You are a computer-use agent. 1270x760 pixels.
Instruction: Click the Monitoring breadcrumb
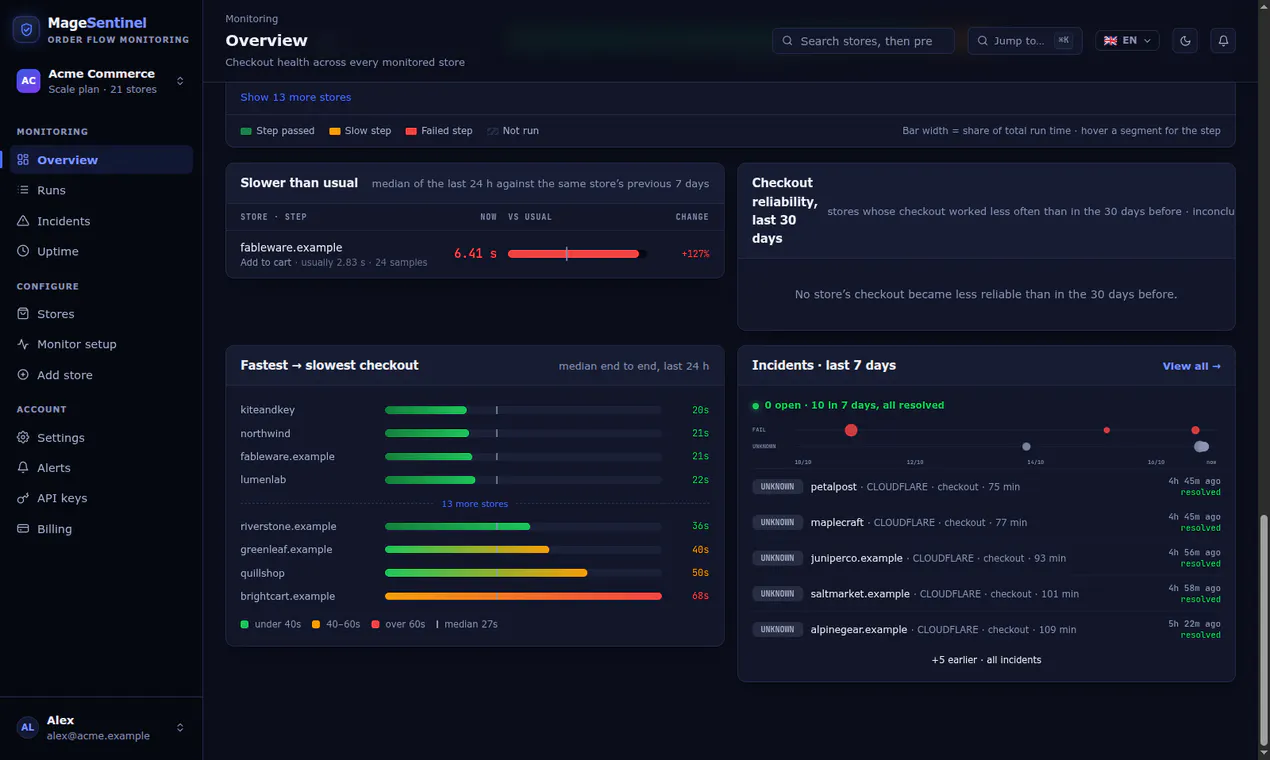point(252,19)
